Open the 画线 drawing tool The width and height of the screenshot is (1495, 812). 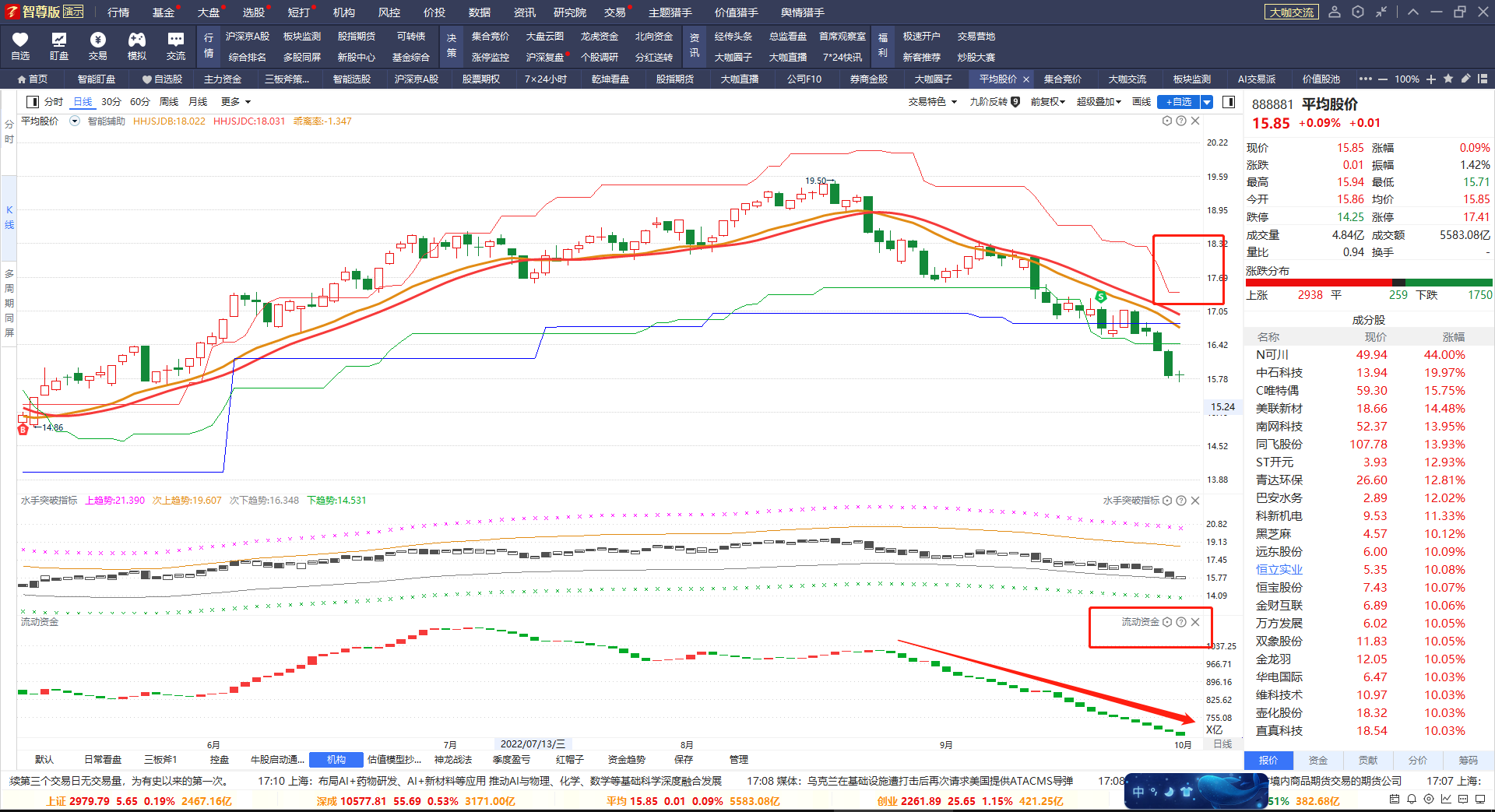pyautogui.click(x=1141, y=102)
